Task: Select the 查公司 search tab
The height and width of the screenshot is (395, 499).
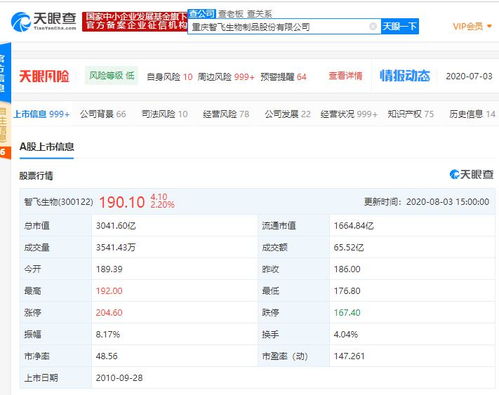Action: click(x=202, y=13)
